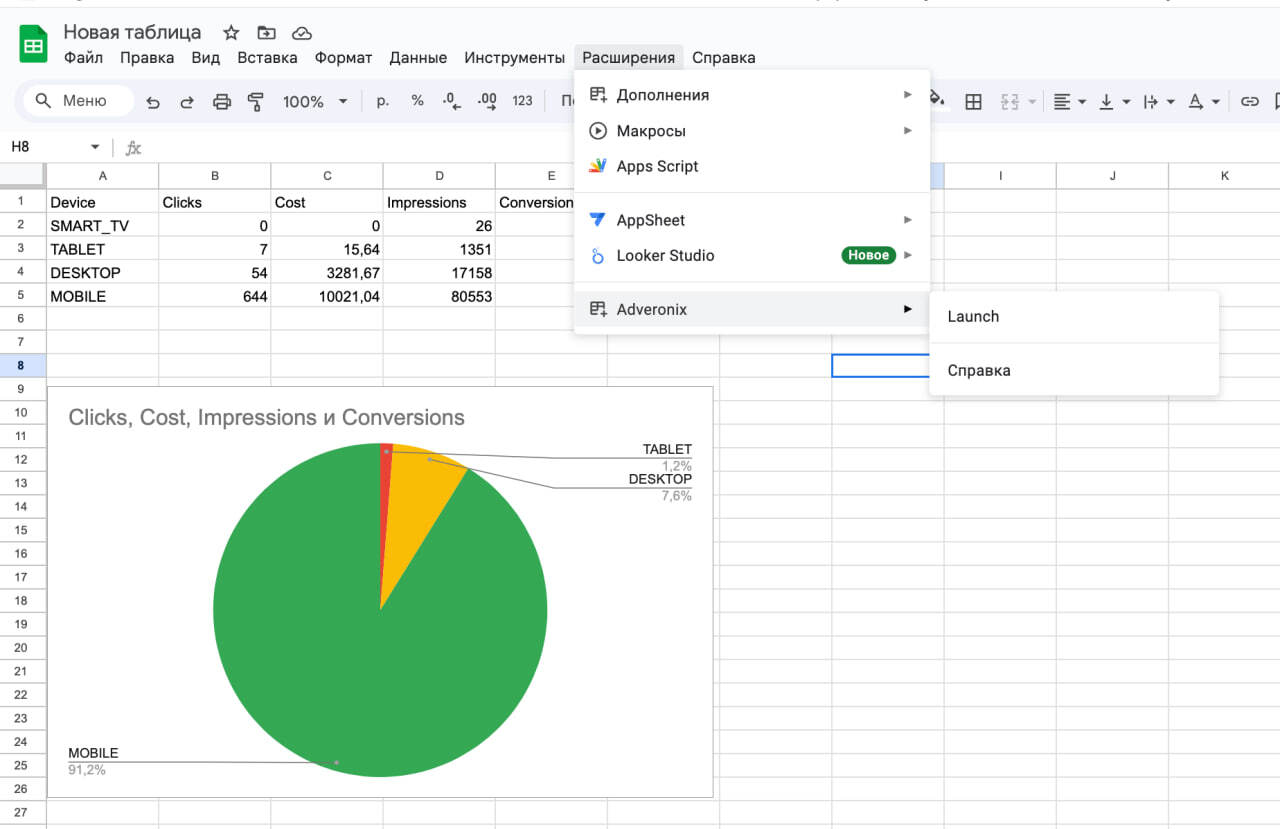This screenshot has height=829, width=1280.
Task: Rename the Новая таблица title
Action: click(132, 32)
